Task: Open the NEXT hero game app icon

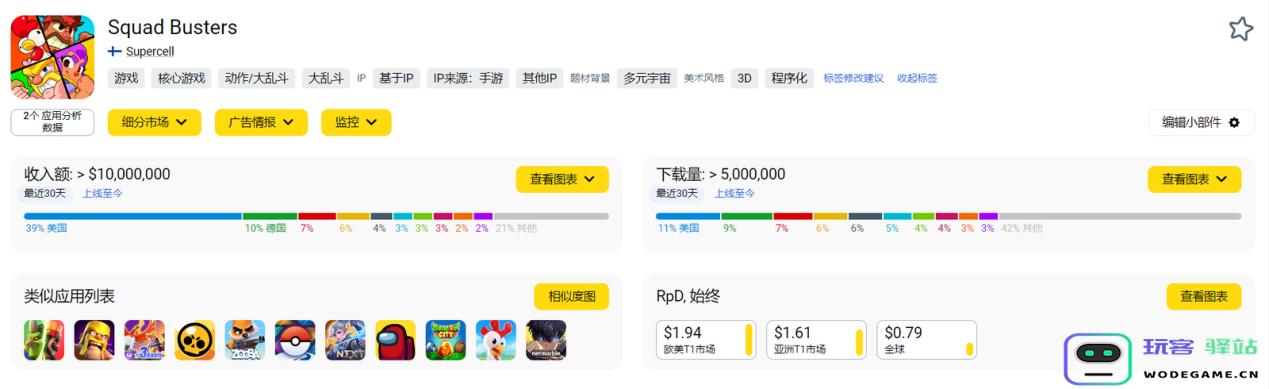Action: (x=345, y=340)
